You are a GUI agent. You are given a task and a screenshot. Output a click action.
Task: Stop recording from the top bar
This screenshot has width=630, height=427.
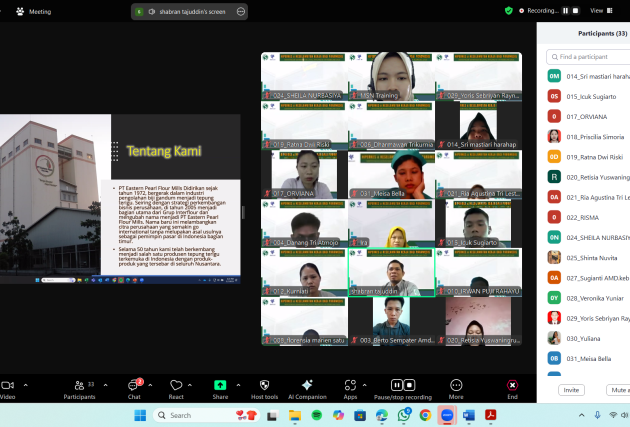576,11
